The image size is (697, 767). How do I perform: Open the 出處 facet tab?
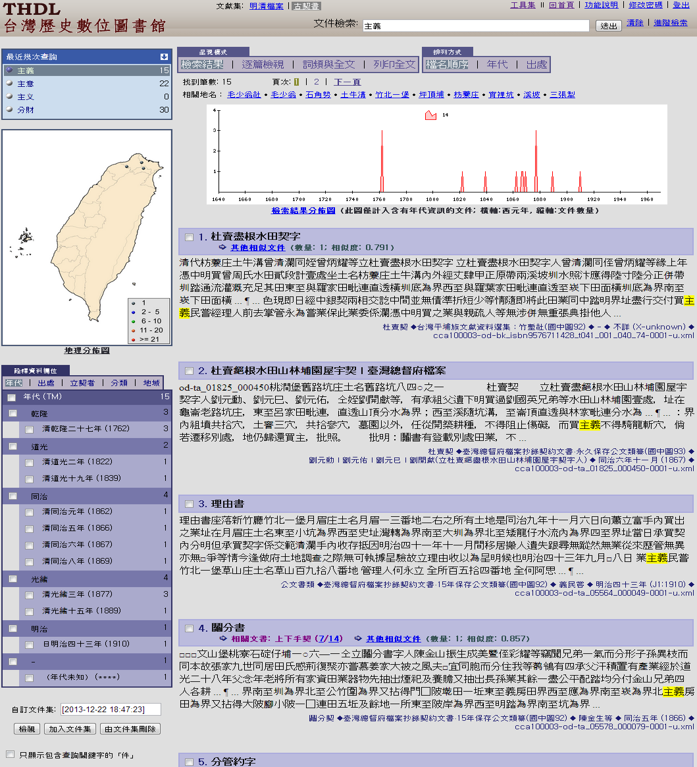(46, 383)
